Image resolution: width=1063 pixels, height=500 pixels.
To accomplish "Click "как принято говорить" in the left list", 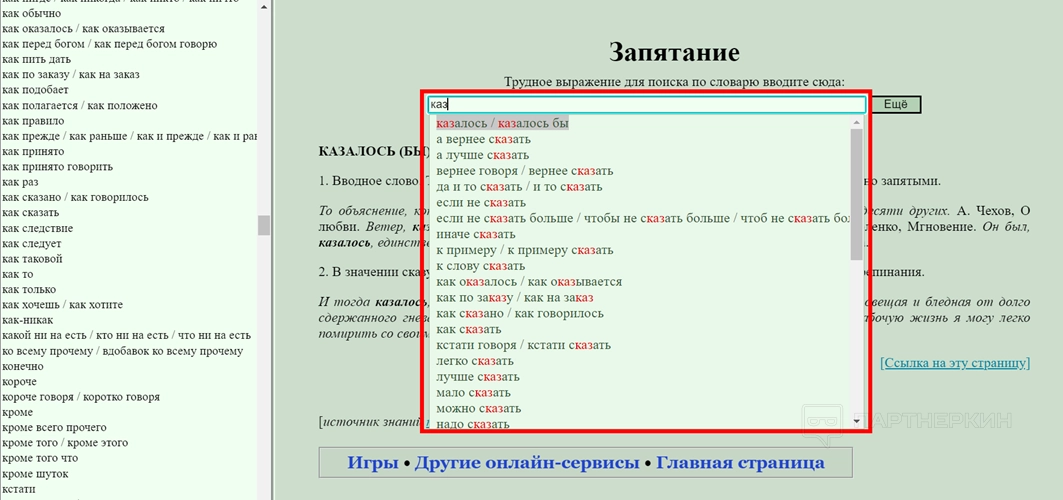I will pos(58,167).
